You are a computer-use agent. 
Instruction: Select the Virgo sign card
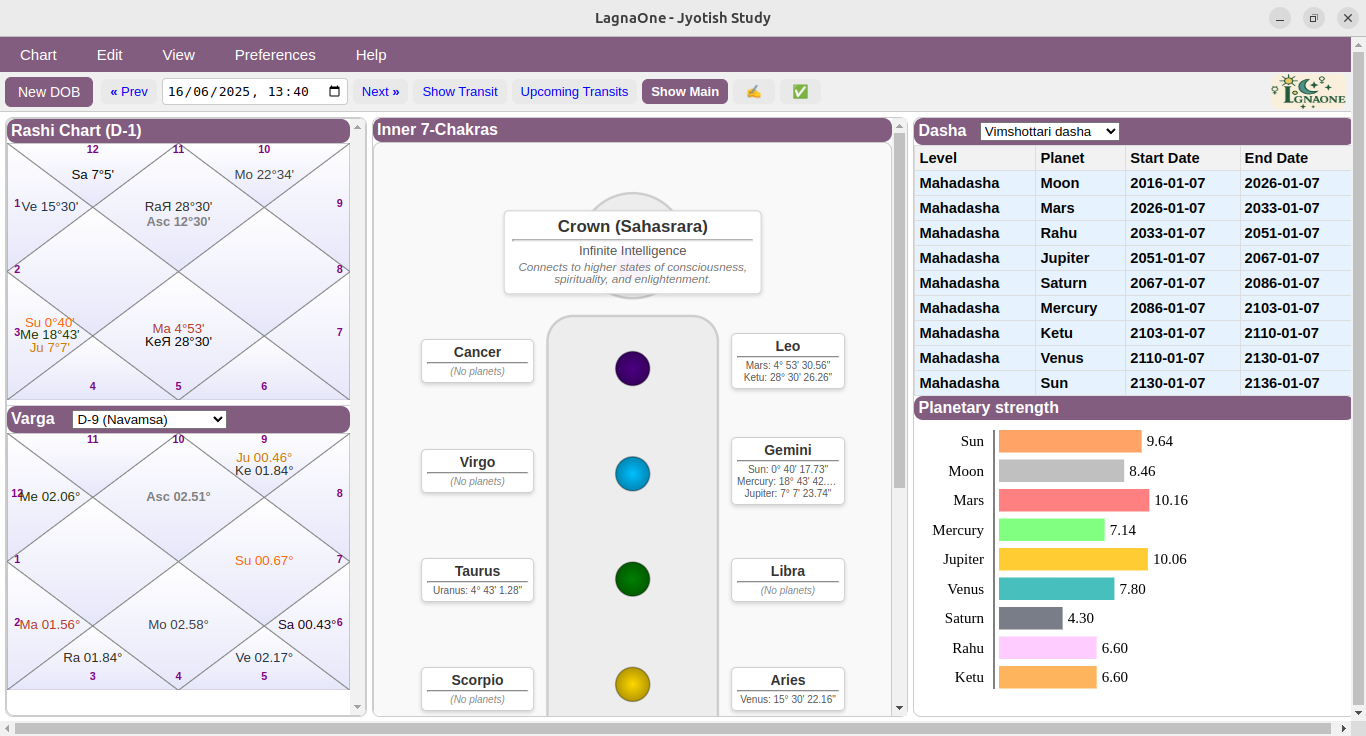(477, 470)
